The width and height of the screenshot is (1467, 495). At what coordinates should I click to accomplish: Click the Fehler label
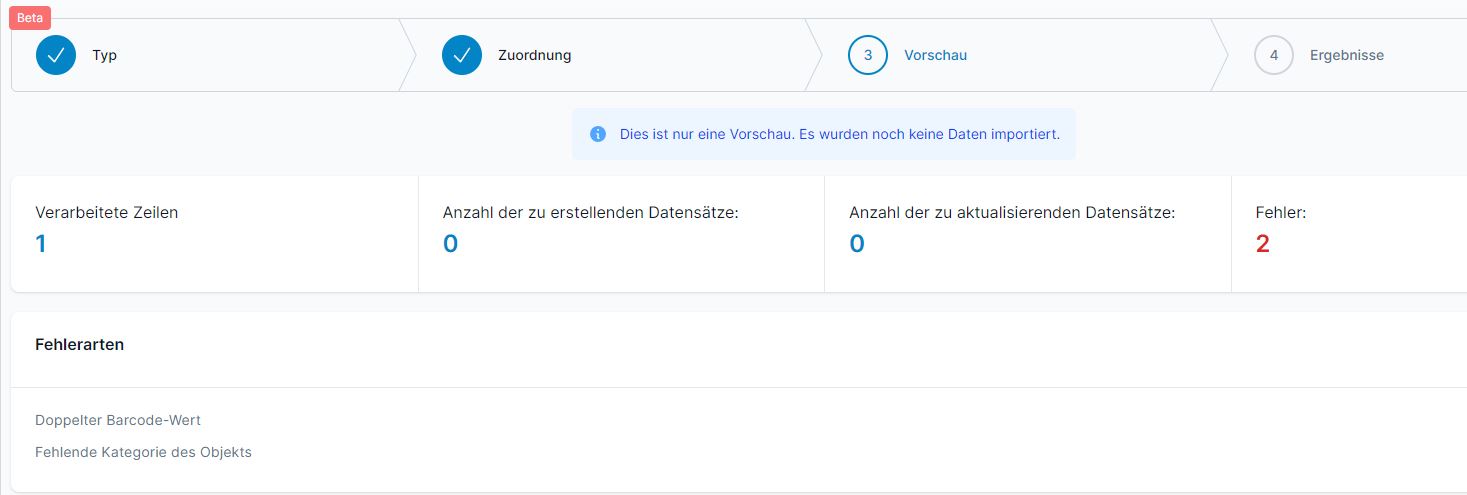click(1281, 212)
